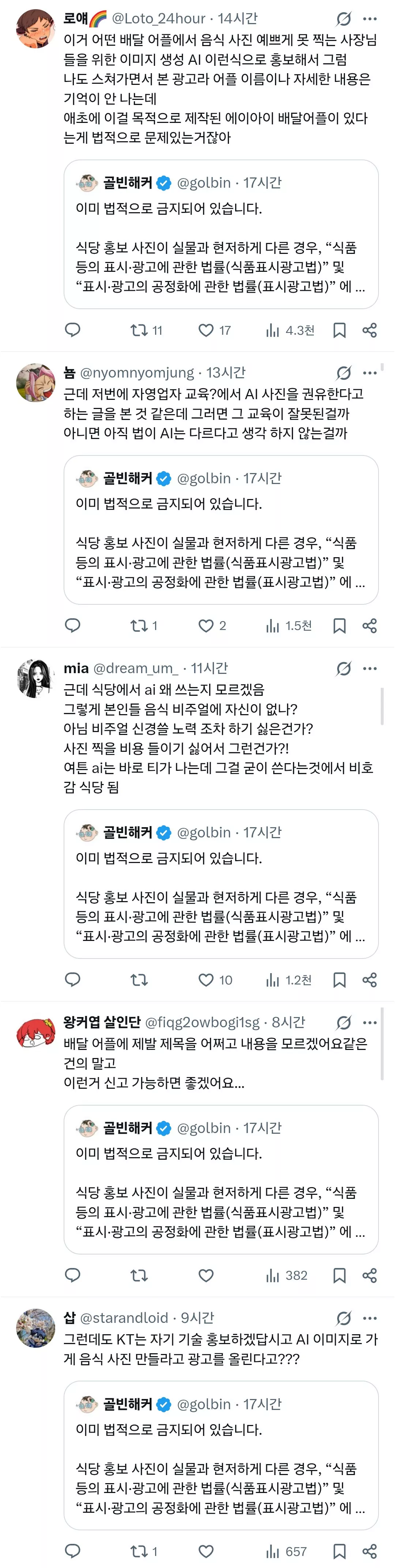Retweet the Loto_24hour post with 11 retweets
Image resolution: width=395 pixels, height=1568 pixels.
pyautogui.click(x=139, y=330)
